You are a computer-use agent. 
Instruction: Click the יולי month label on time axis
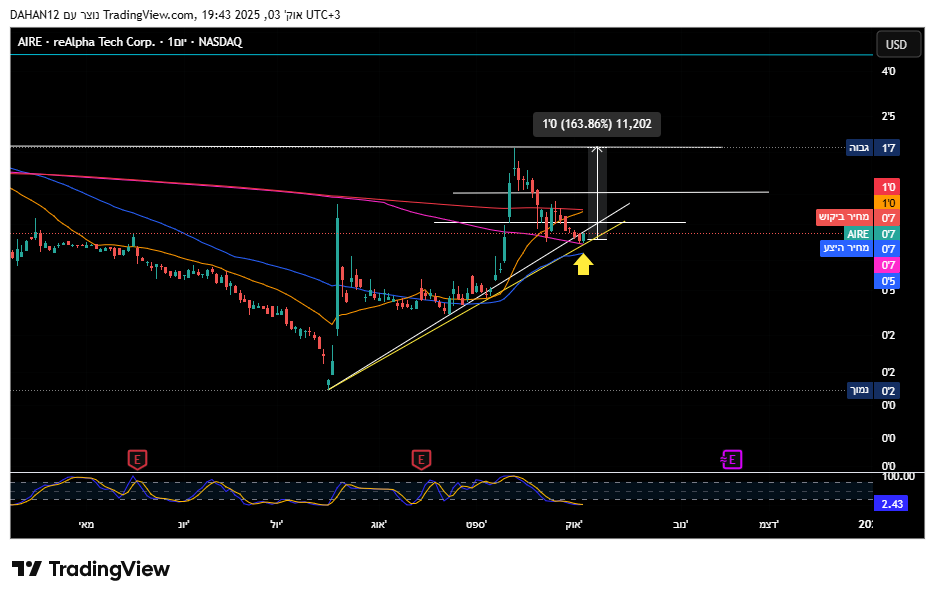276,524
